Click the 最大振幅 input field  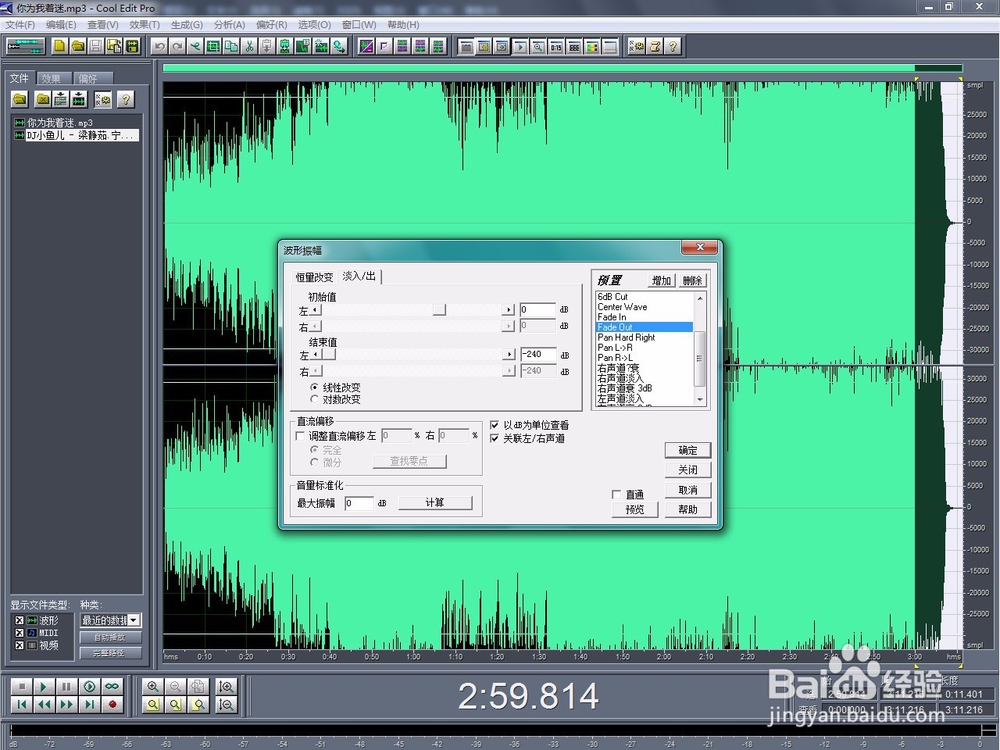[x=359, y=503]
